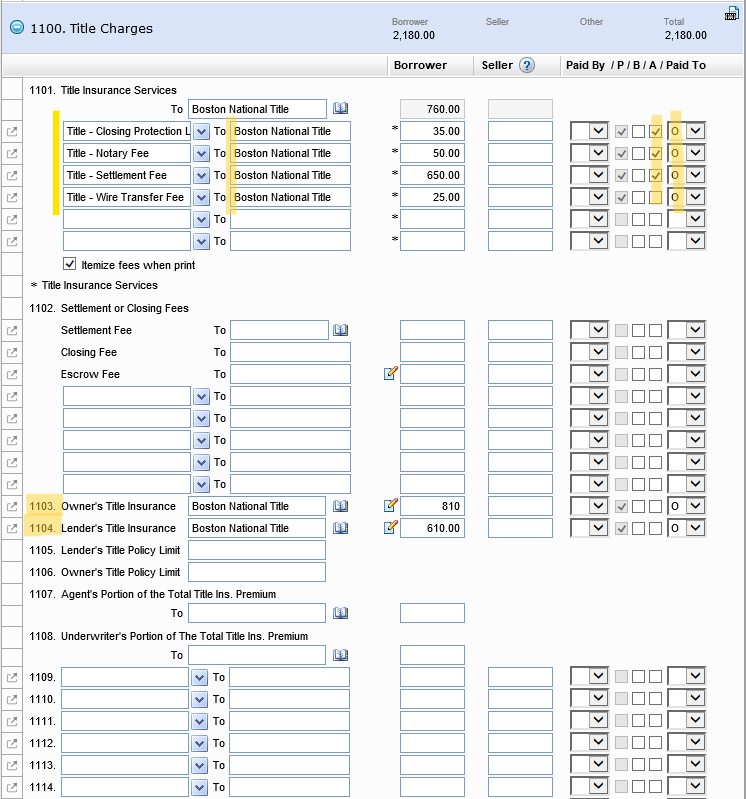This screenshot has height=799, width=746.
Task: Open the Seller column help icon
Action: pyautogui.click(x=527, y=65)
